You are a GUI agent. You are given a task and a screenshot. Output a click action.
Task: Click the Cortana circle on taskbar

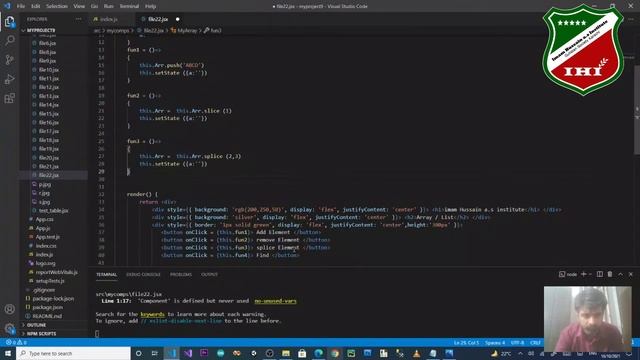(138, 353)
